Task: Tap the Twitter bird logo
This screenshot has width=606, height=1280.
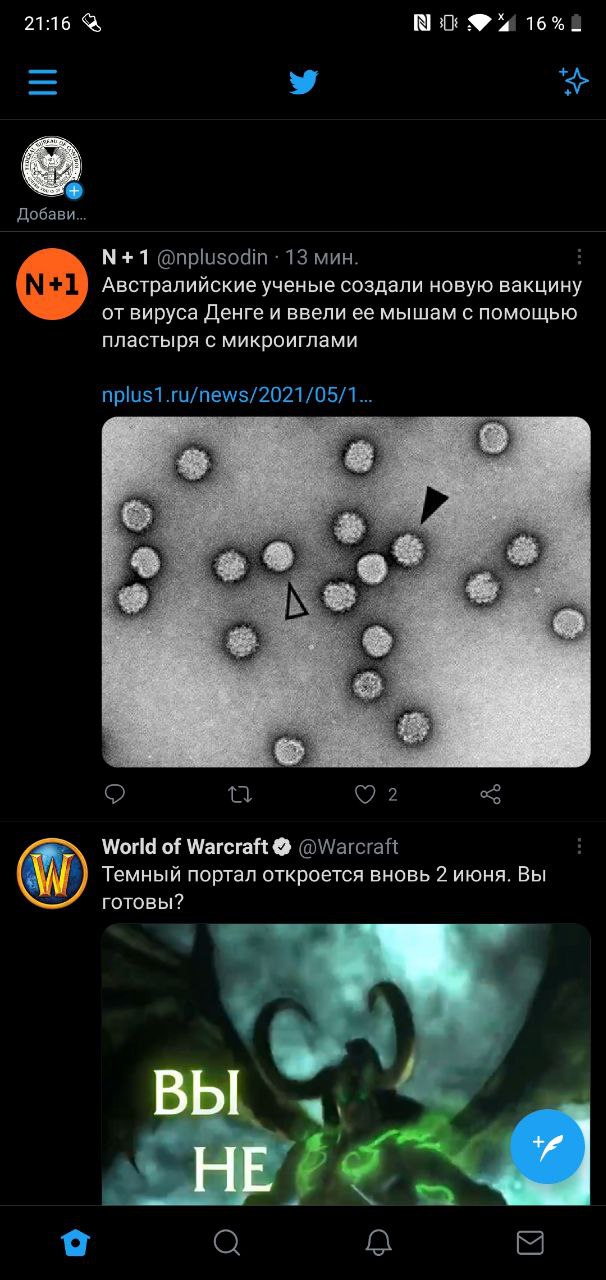Action: tap(303, 82)
